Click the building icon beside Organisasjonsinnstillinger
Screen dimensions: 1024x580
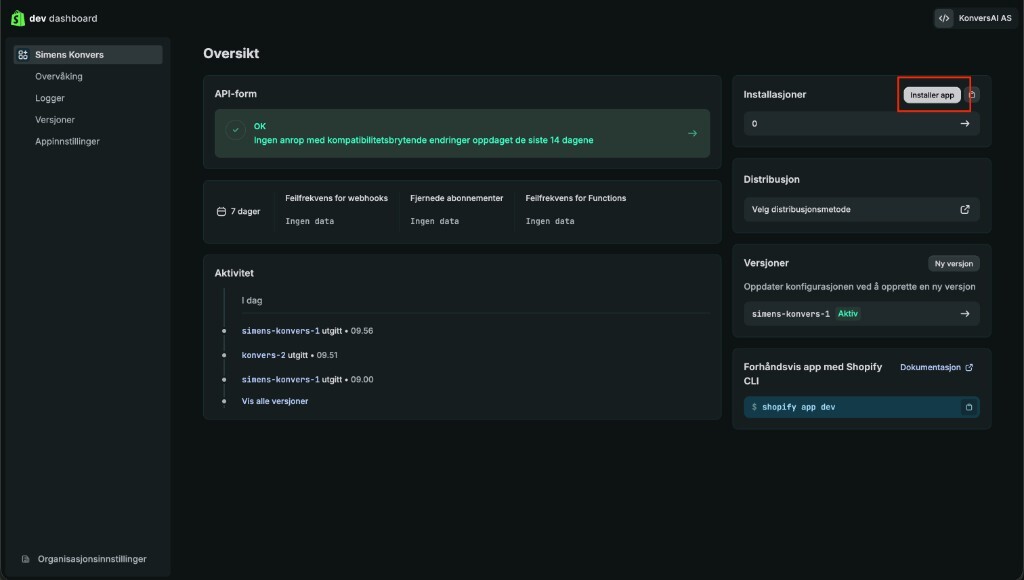click(25, 559)
